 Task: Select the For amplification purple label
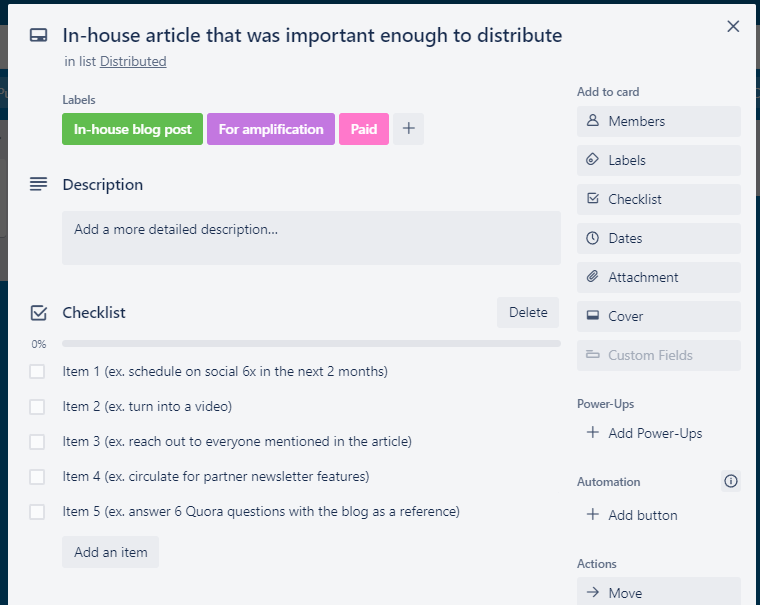[x=271, y=129]
